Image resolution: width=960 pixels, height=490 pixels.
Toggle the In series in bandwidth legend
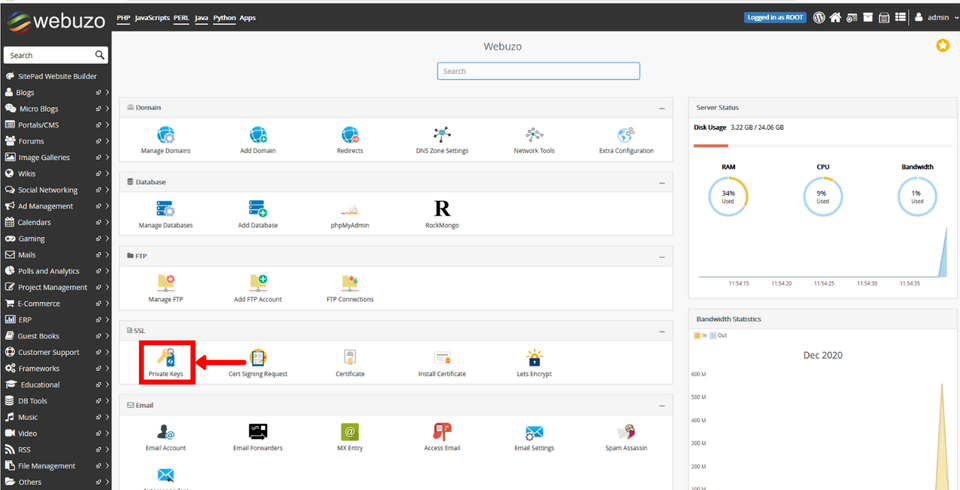point(698,335)
